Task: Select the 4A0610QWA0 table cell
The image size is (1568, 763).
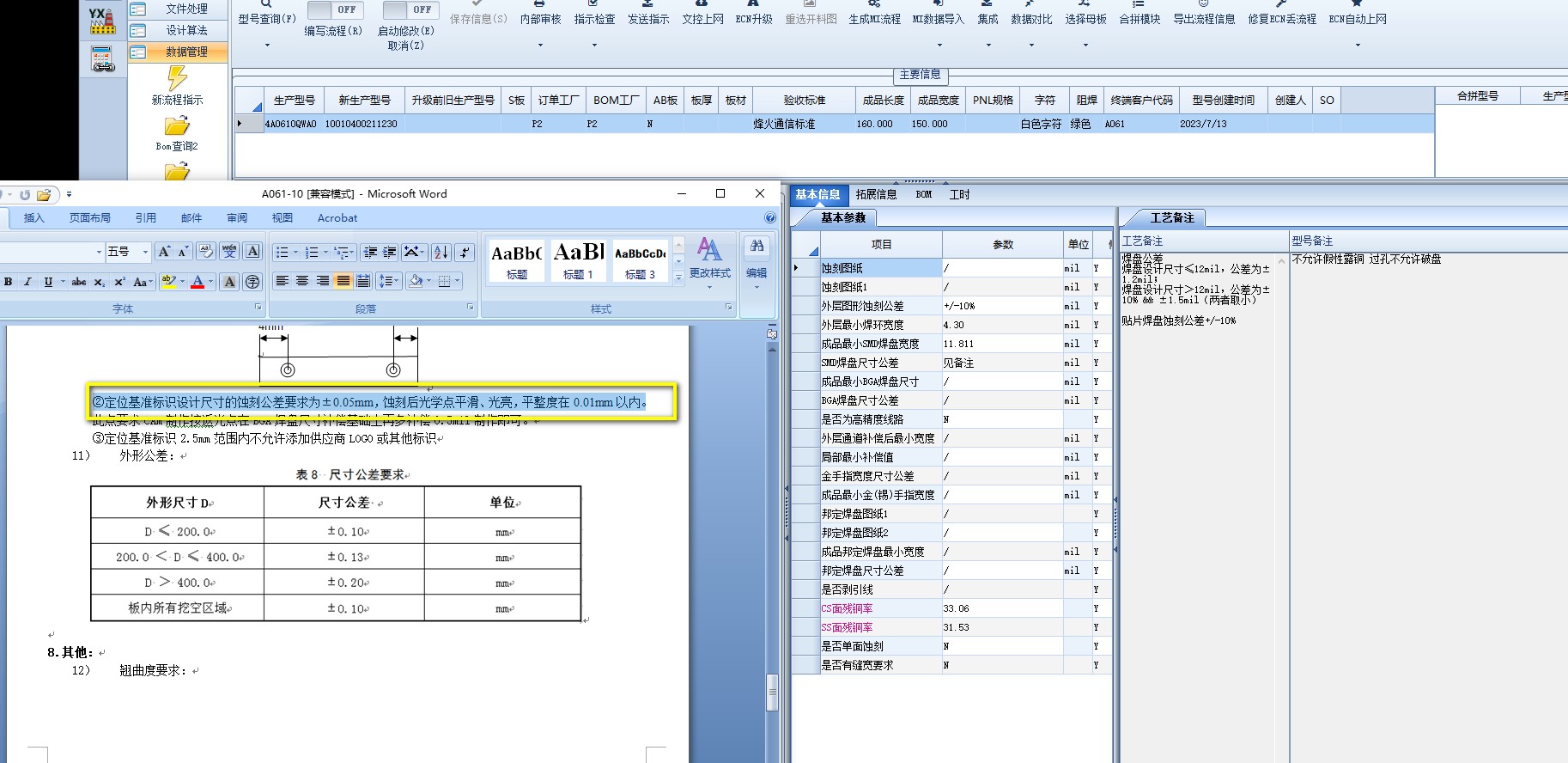Action: 291,124
